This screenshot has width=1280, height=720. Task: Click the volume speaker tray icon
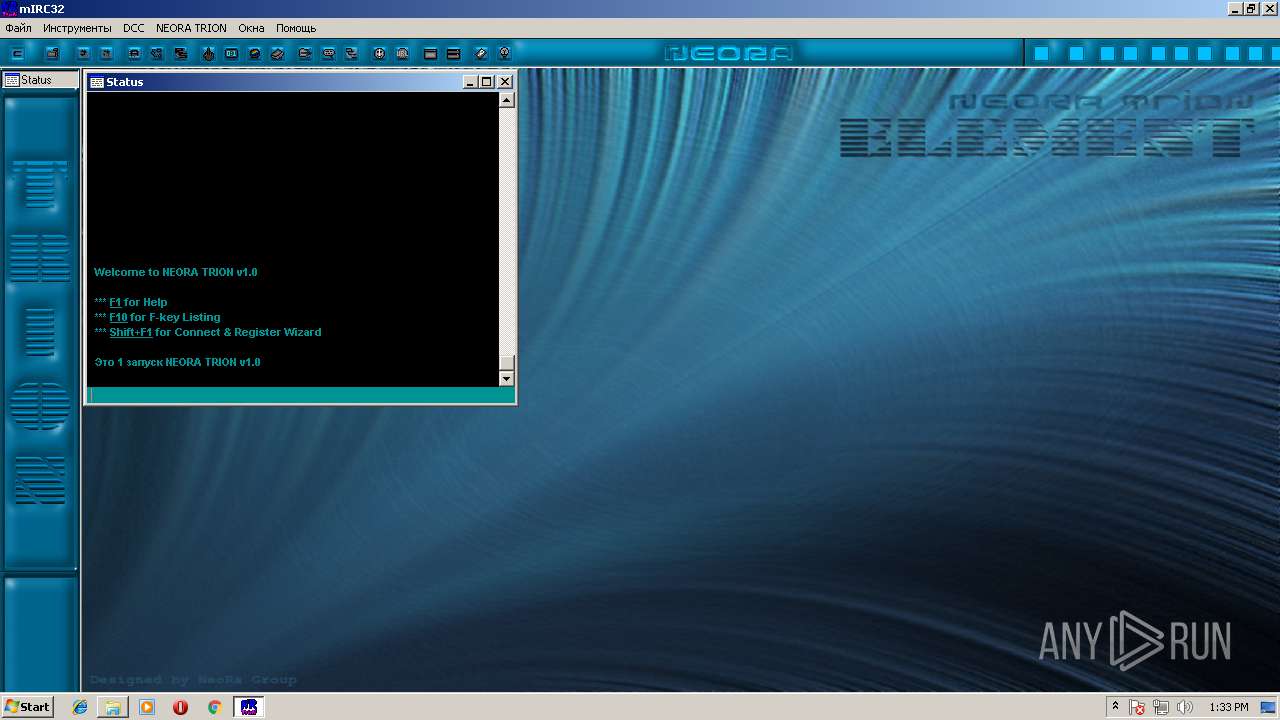[1185, 707]
